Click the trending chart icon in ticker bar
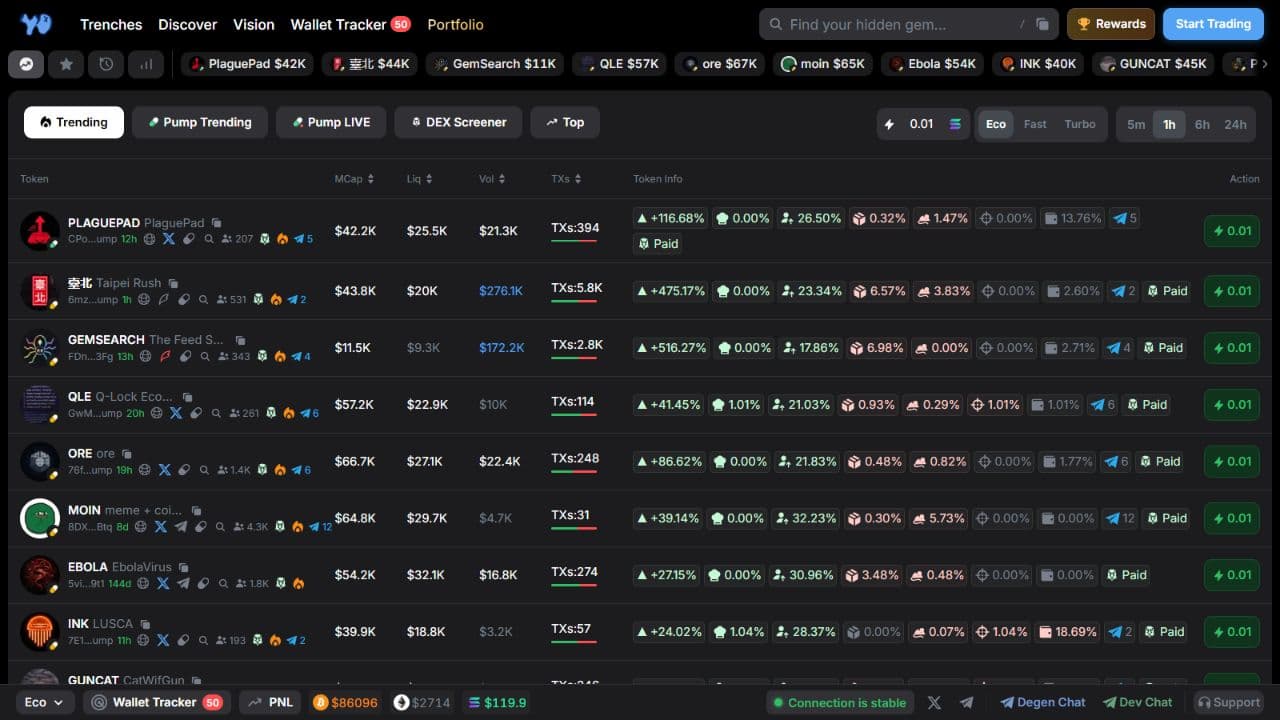1280x720 pixels. pos(26,64)
